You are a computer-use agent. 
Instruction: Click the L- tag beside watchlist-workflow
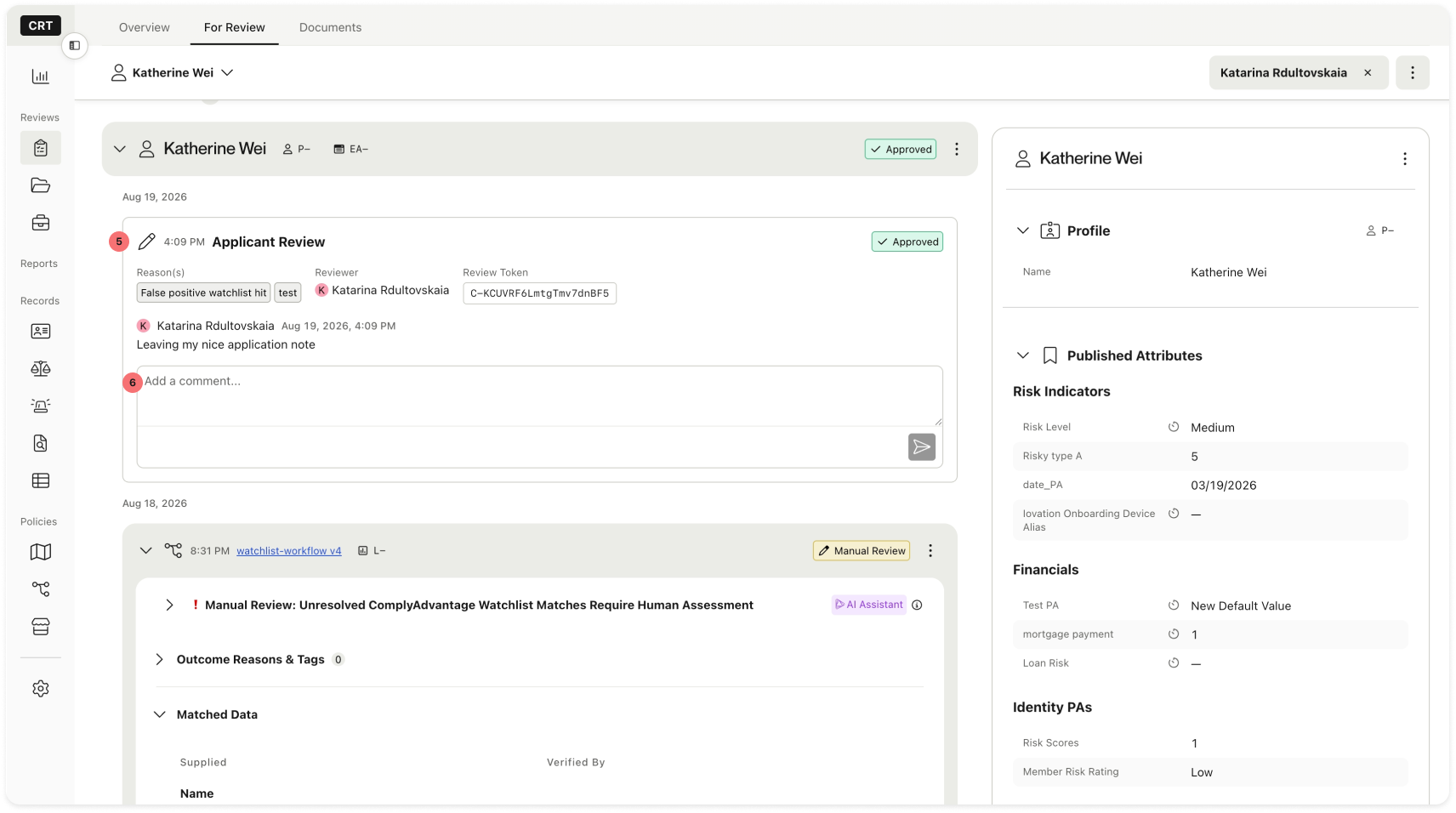372,551
